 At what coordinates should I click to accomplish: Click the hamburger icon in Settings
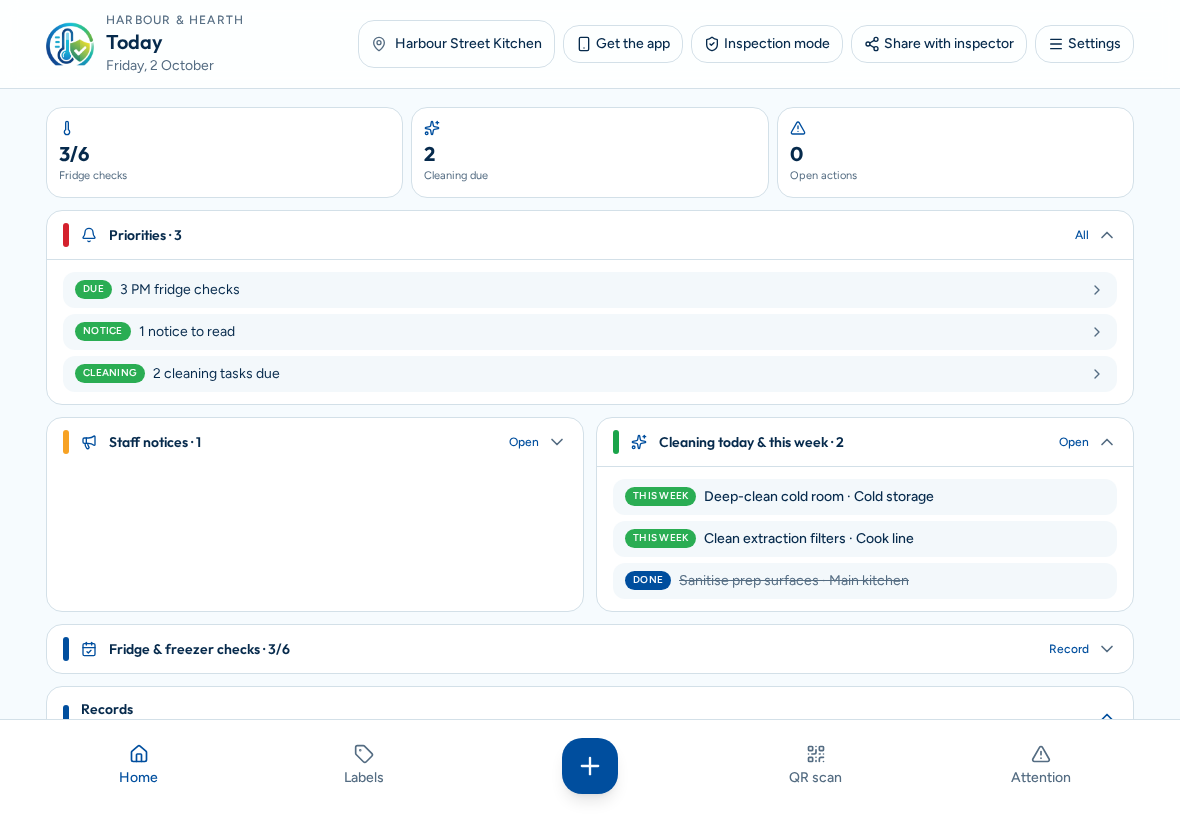coord(1056,44)
